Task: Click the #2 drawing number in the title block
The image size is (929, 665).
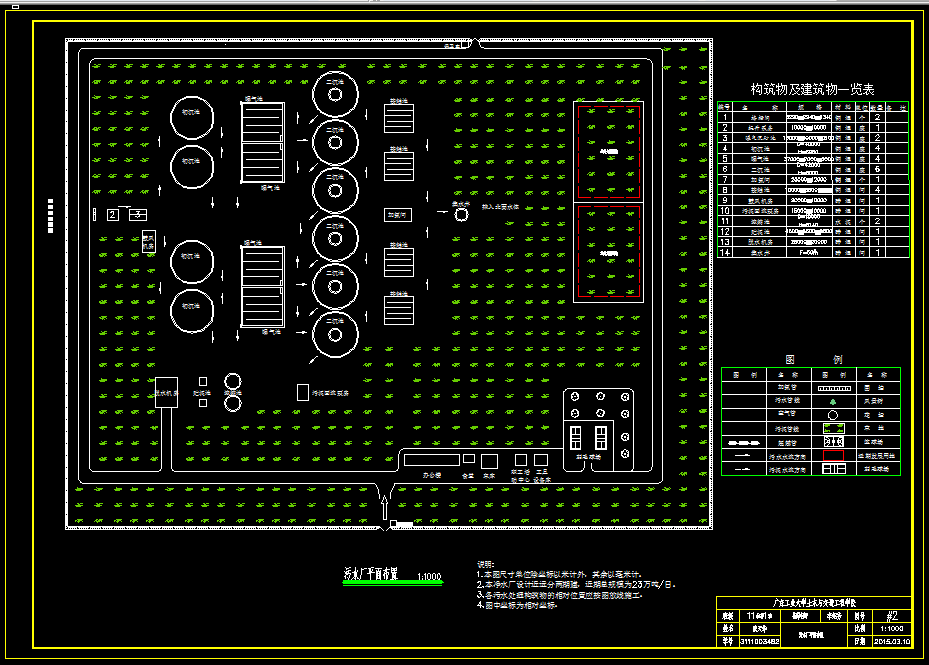Action: coord(892,616)
